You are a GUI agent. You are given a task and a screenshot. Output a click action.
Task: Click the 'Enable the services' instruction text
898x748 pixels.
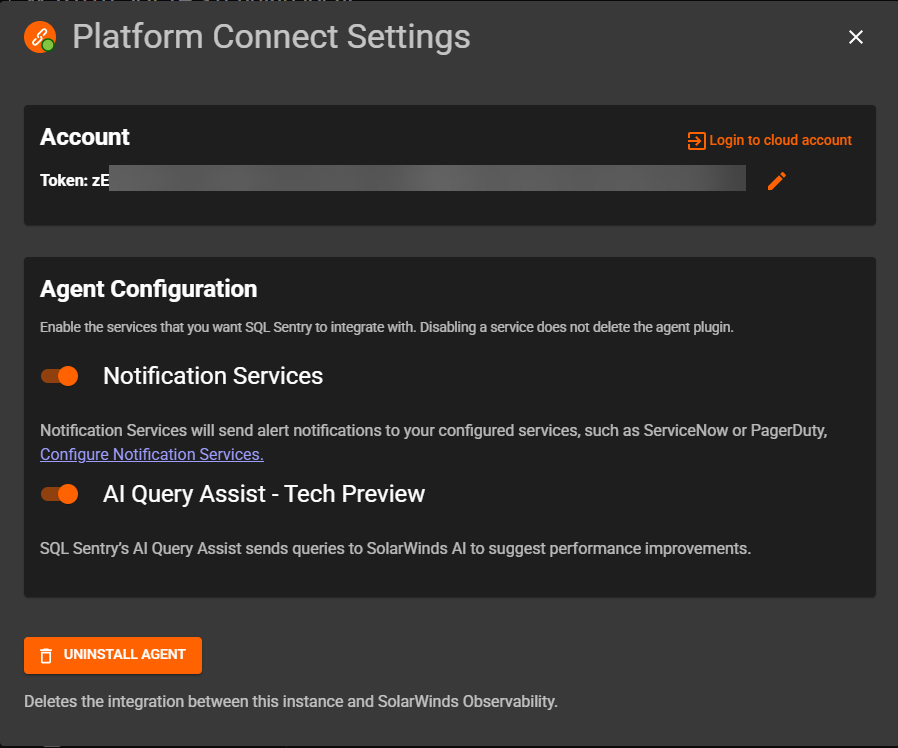[x=387, y=328]
